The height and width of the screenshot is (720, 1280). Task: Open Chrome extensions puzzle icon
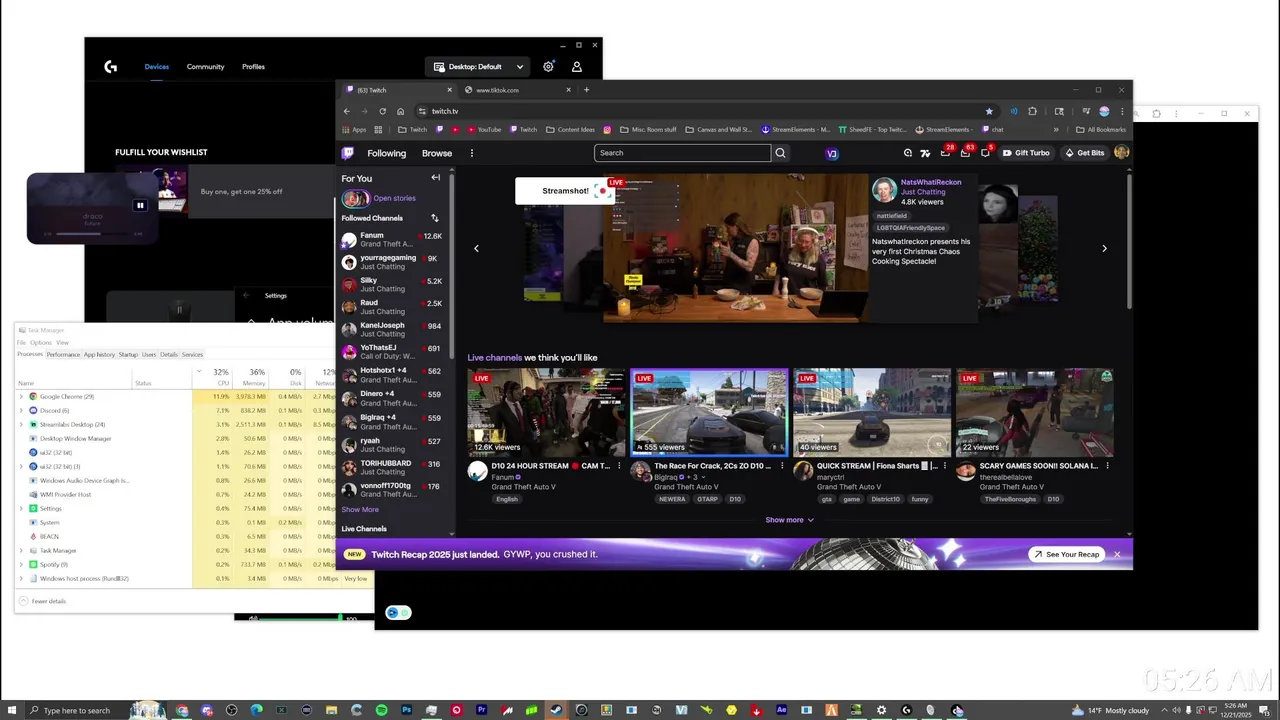tap(1032, 111)
